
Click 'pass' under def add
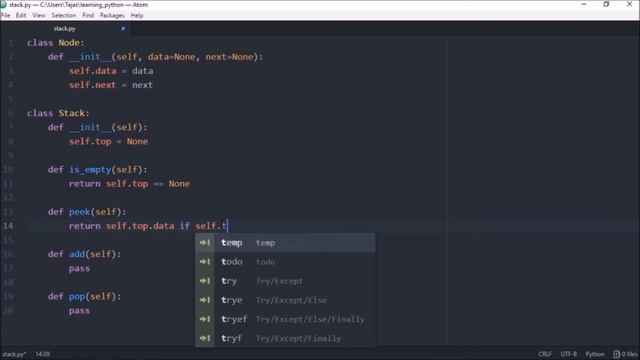pos(79,268)
